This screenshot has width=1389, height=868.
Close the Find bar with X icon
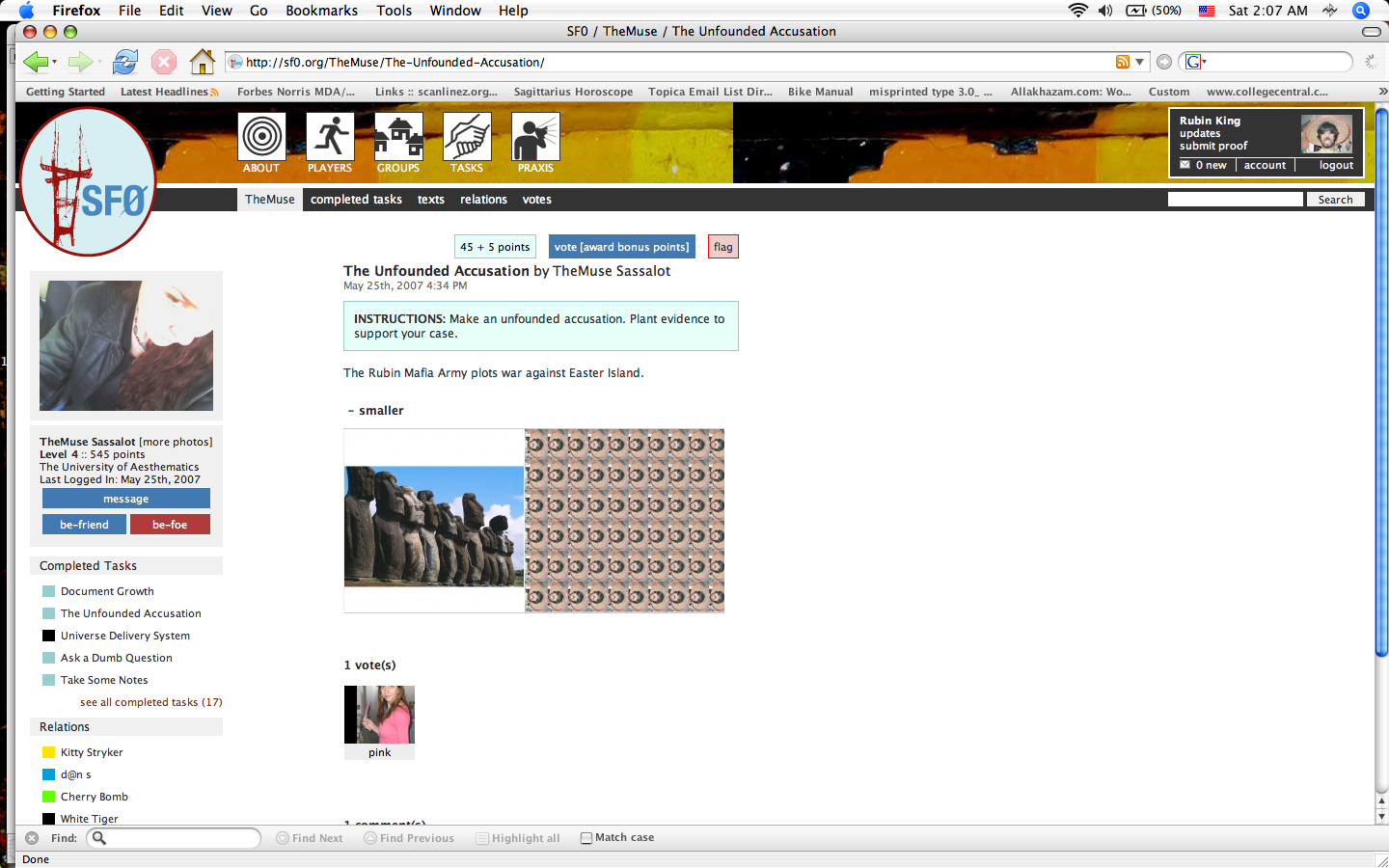(x=32, y=838)
